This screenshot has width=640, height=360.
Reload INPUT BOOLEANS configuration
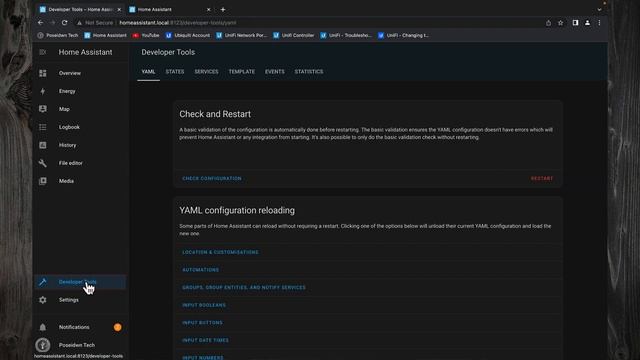pyautogui.click(x=204, y=305)
